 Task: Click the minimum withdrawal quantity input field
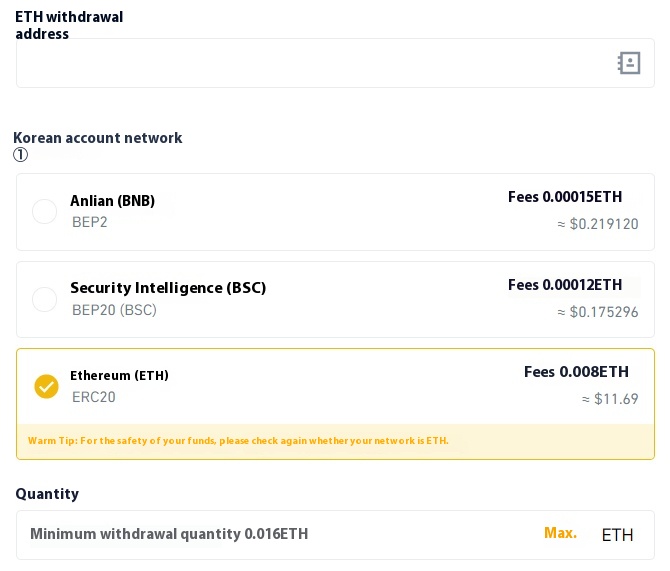pos(280,534)
